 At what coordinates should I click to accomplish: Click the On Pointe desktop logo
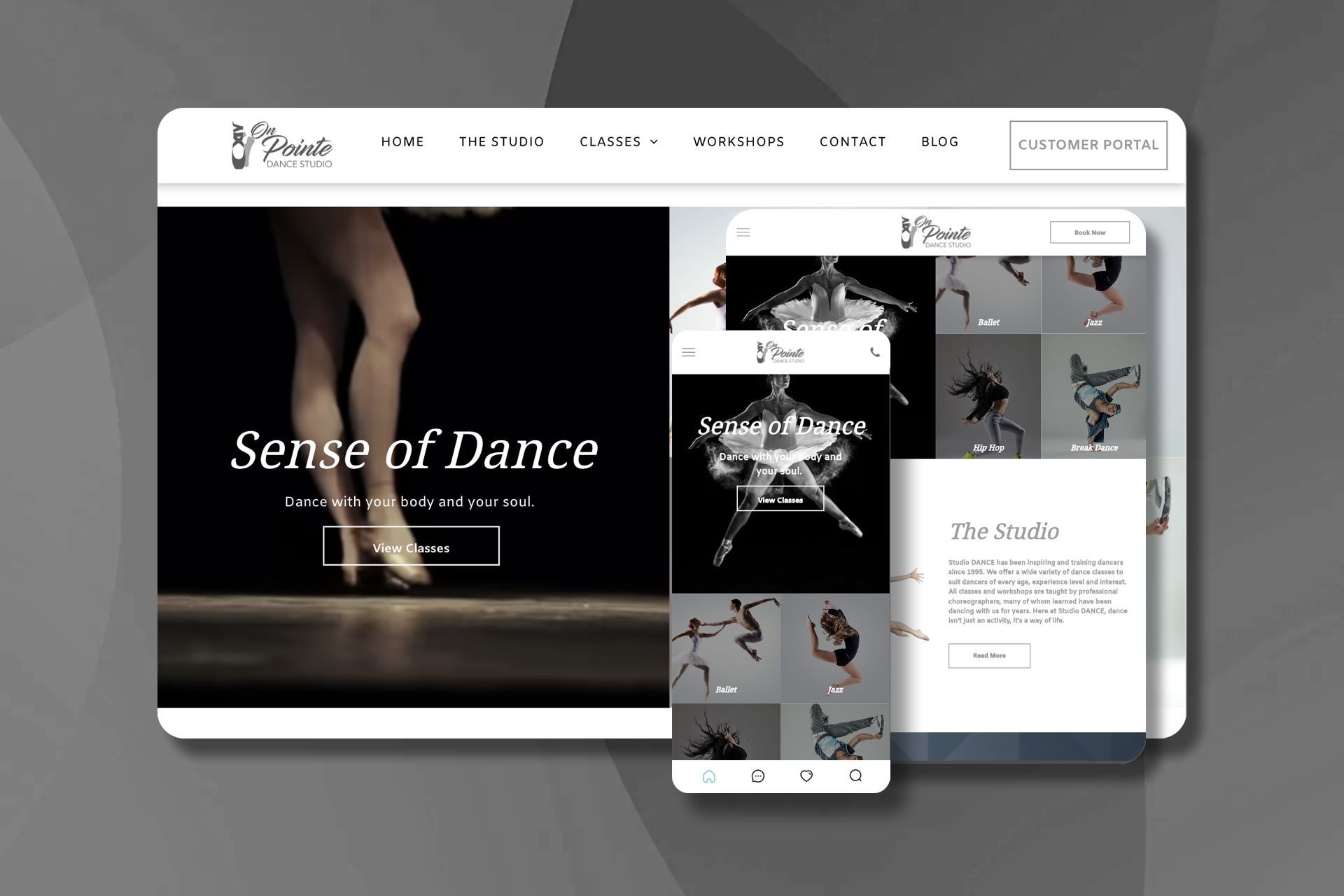coord(281,145)
